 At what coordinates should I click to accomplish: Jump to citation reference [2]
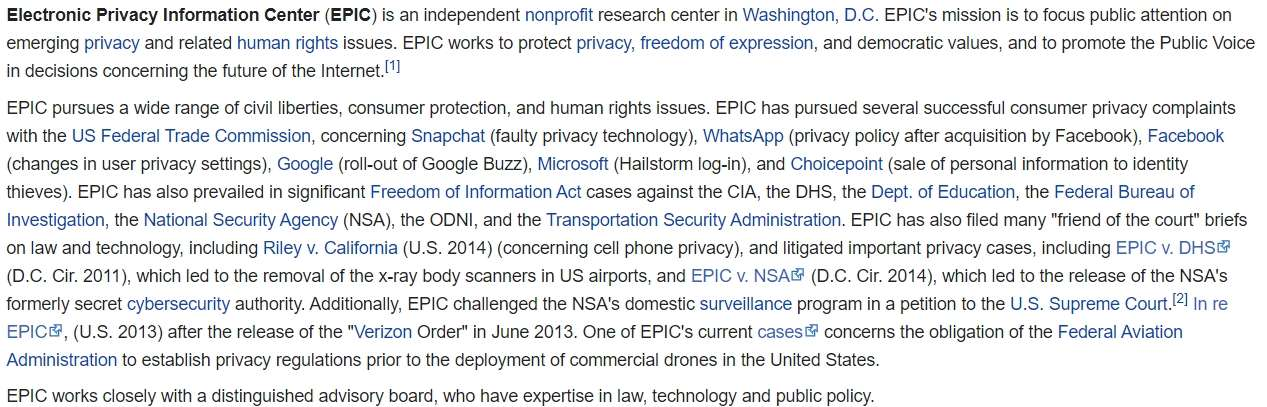(1180, 299)
